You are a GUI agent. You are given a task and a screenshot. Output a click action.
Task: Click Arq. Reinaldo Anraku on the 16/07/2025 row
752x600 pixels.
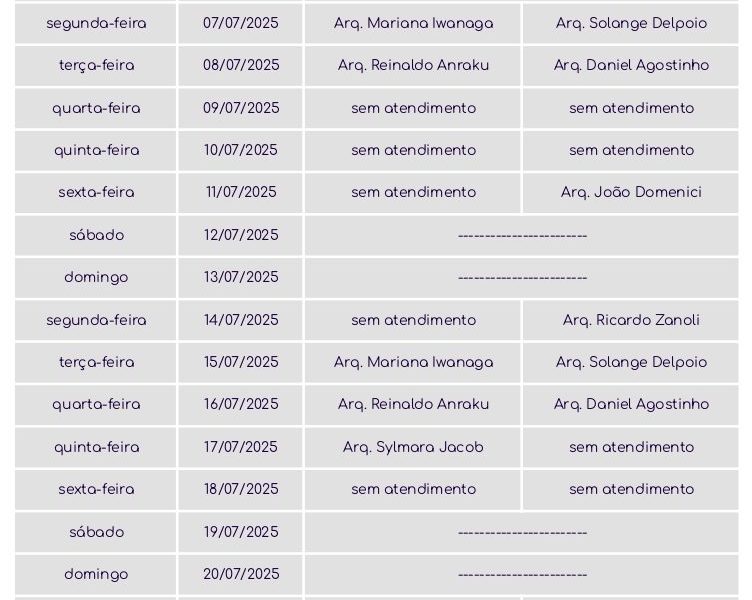[x=413, y=404]
